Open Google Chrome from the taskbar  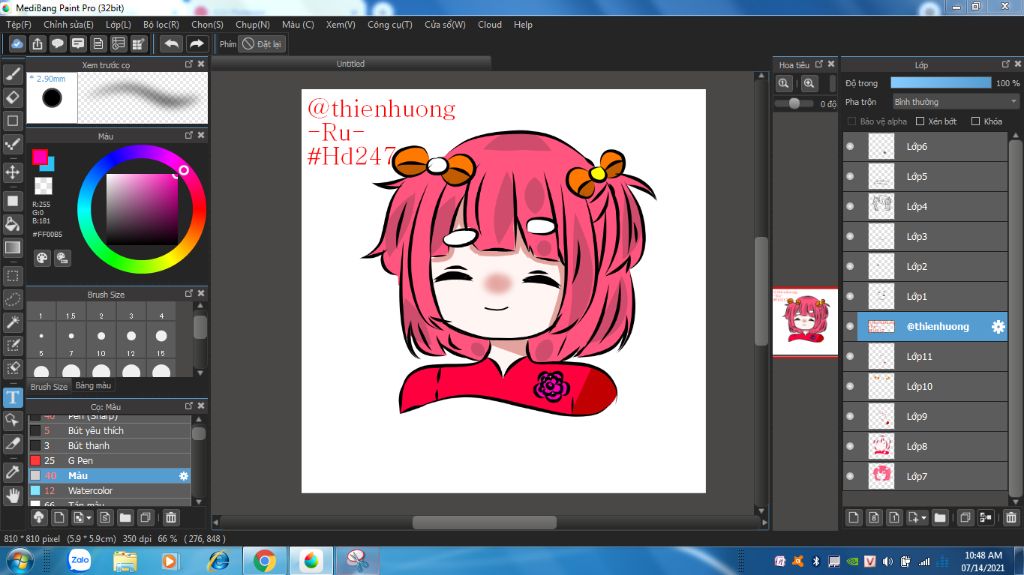tap(264, 561)
